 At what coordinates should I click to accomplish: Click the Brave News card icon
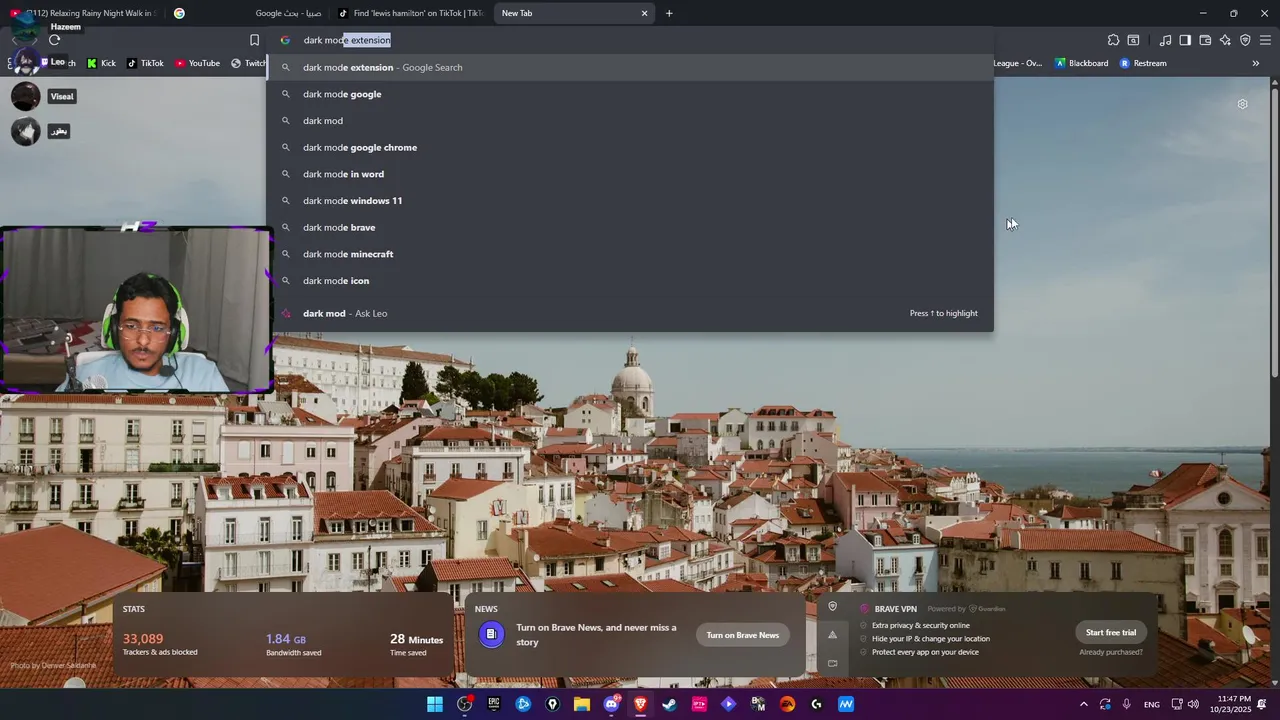(491, 634)
